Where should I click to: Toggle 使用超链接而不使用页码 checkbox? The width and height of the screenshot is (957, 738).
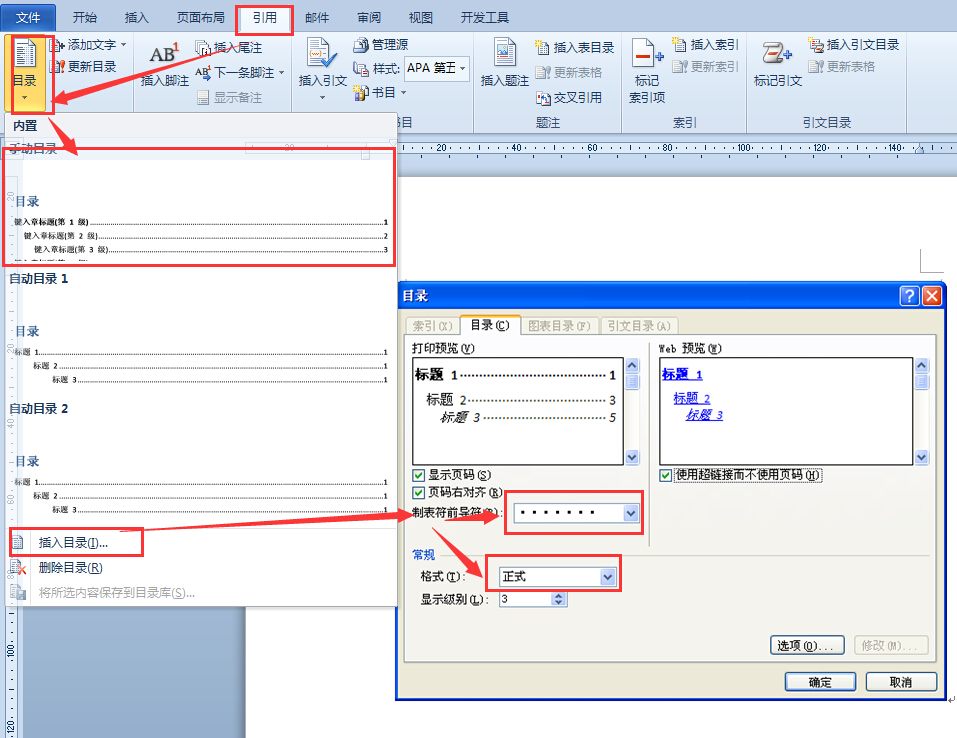[x=666, y=475]
